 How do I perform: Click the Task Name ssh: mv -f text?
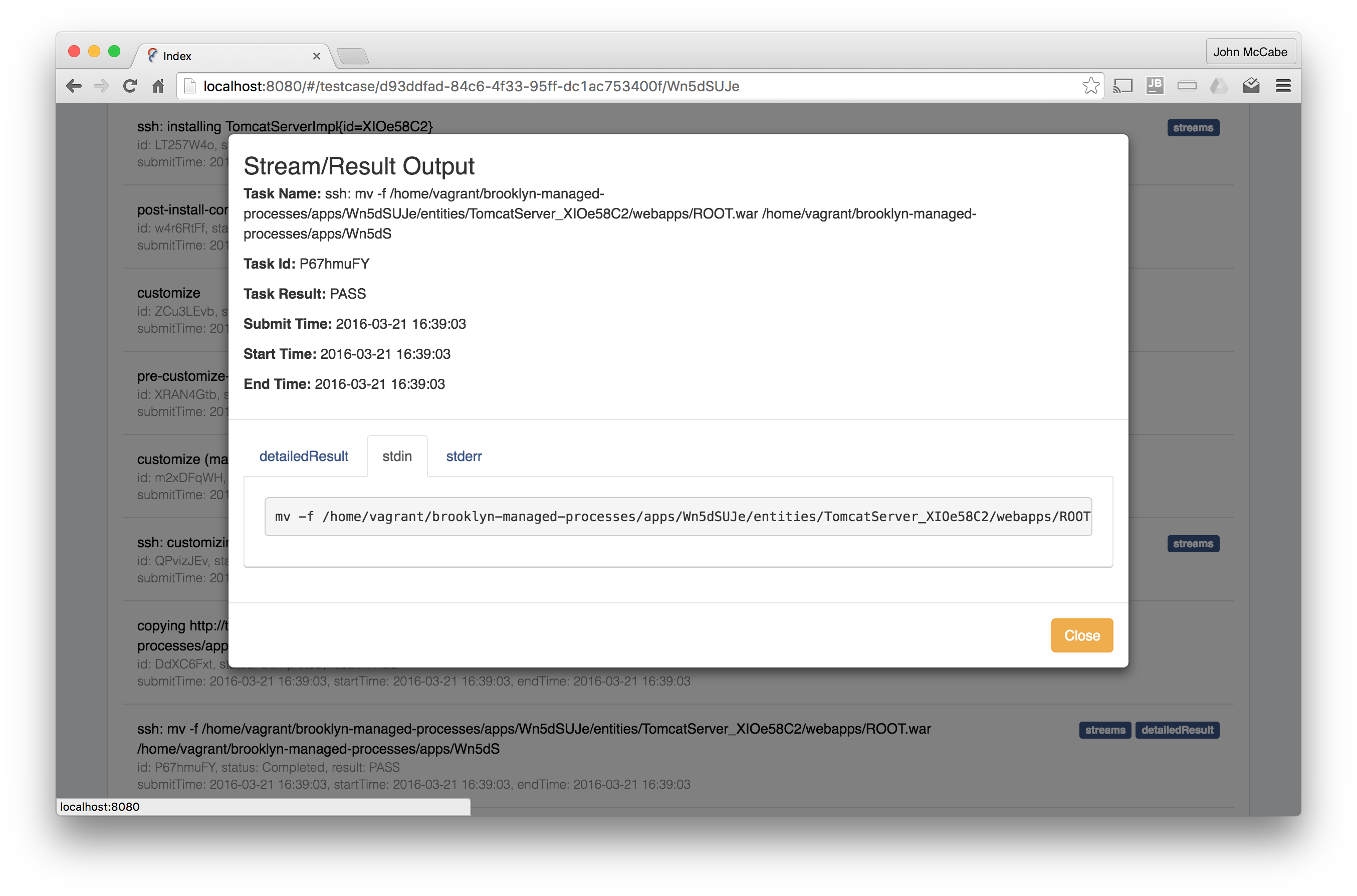(610, 213)
